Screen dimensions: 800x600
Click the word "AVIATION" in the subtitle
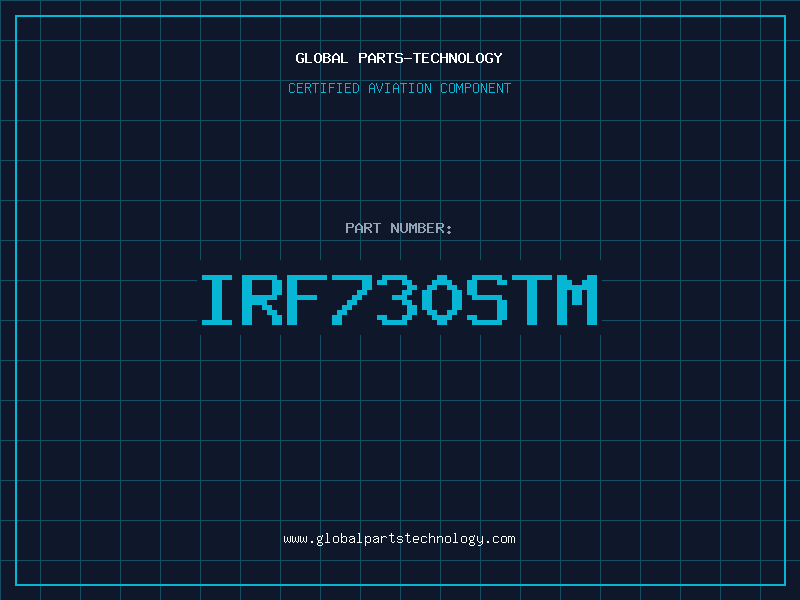(399, 88)
